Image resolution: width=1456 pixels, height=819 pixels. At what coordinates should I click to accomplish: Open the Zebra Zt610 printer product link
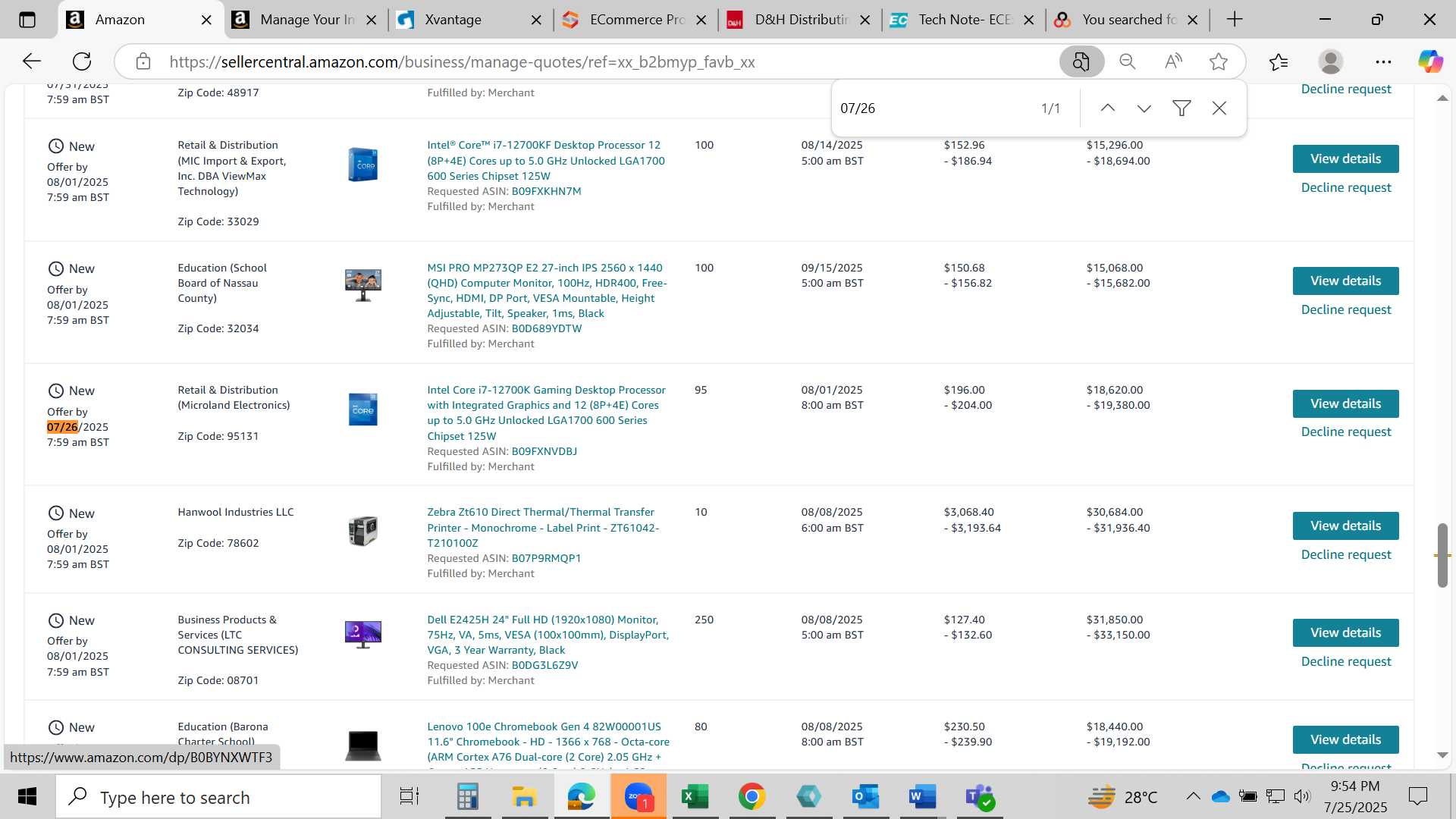[543, 528]
